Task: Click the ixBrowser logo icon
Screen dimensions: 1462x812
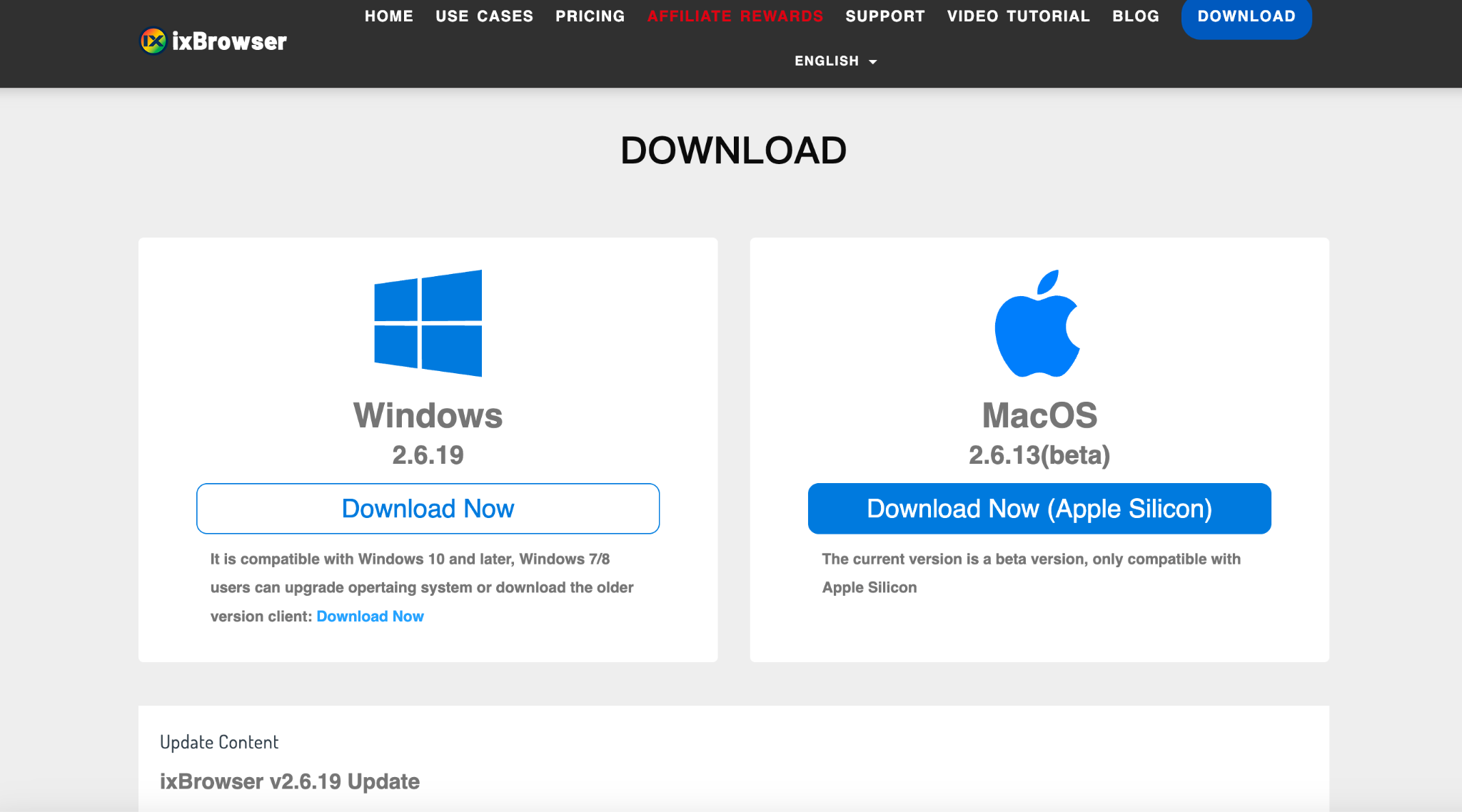Action: tap(153, 41)
